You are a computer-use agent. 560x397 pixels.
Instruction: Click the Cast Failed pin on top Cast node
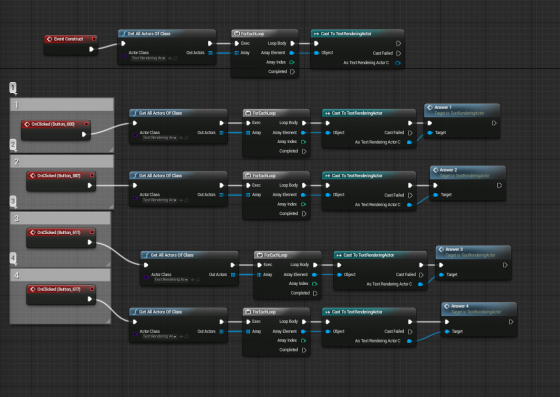398,53
